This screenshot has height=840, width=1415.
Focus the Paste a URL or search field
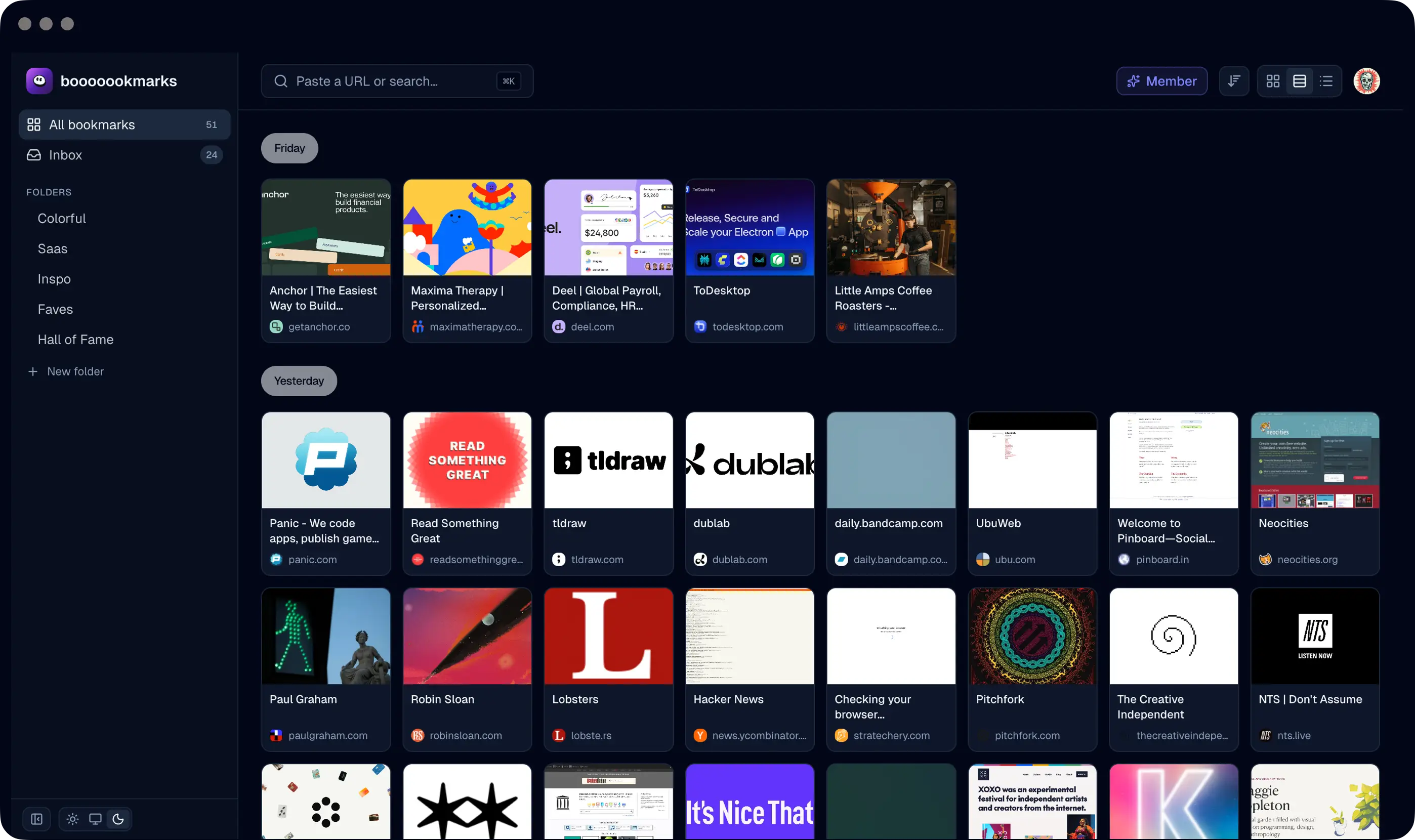click(x=397, y=81)
